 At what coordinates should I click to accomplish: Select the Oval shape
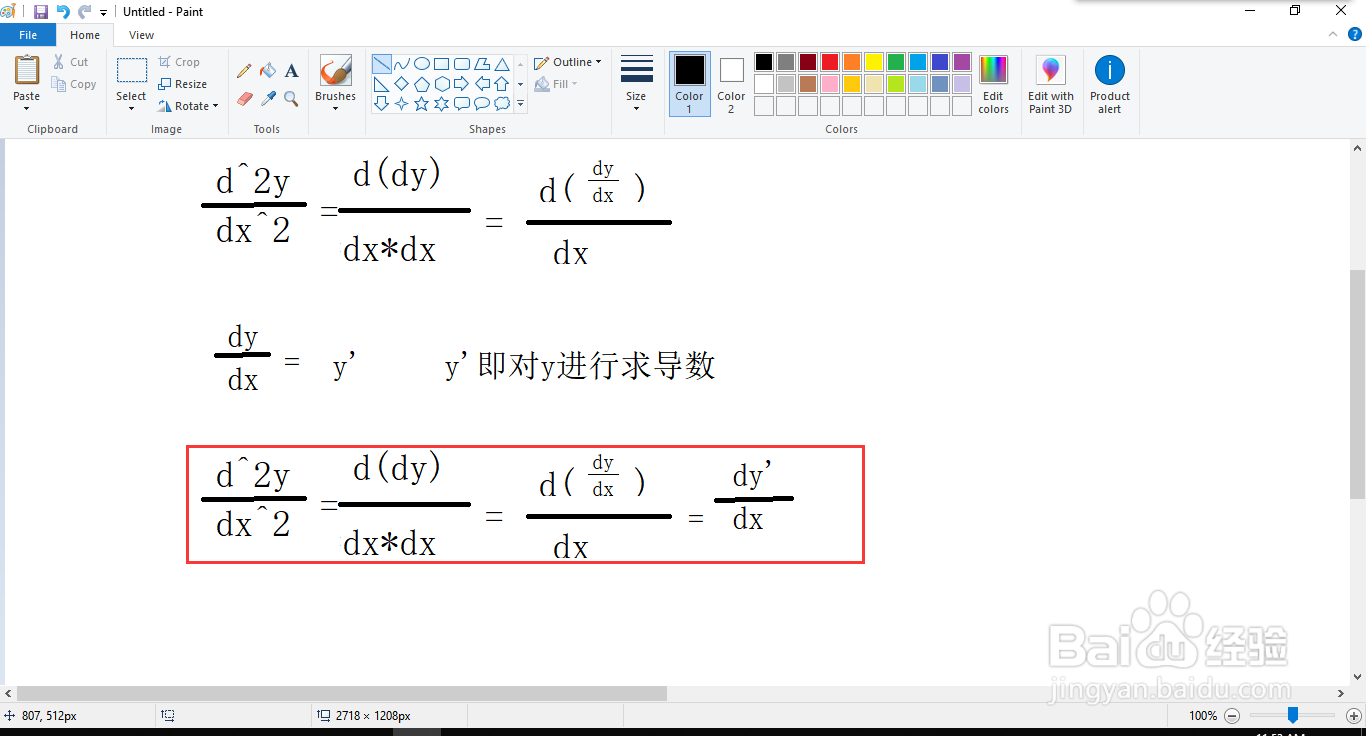421,62
